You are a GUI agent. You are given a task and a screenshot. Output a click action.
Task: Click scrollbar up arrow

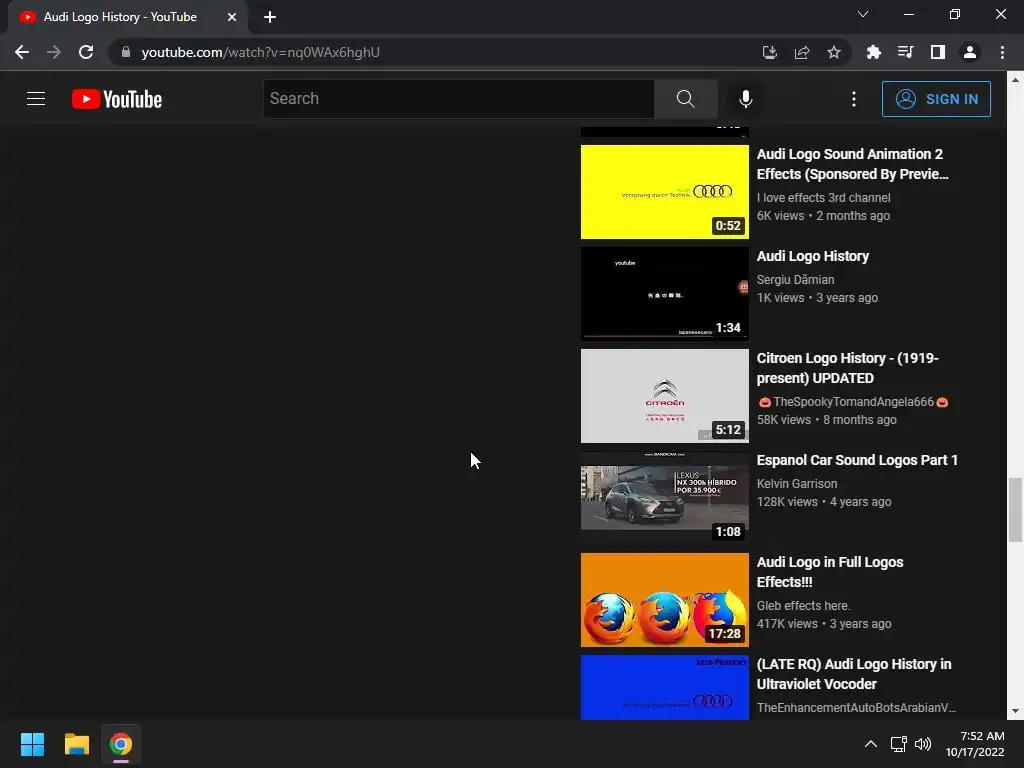tap(1015, 80)
